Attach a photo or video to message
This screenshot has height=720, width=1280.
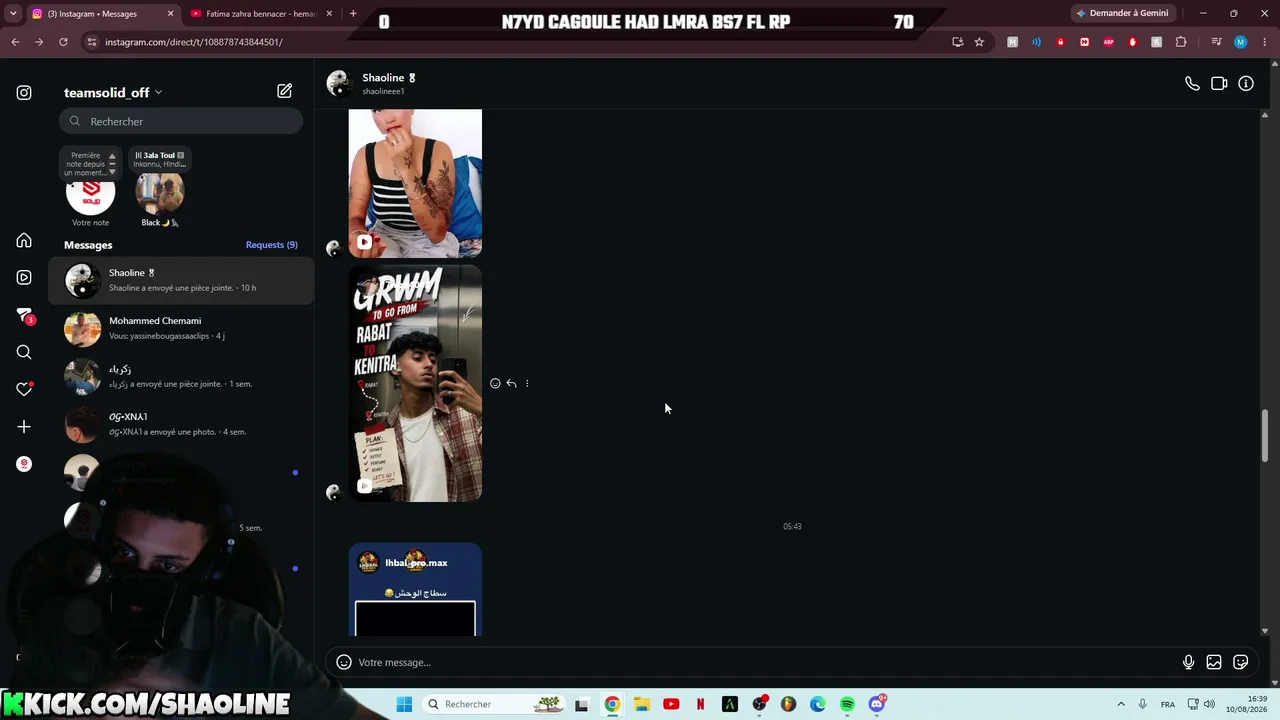1214,662
